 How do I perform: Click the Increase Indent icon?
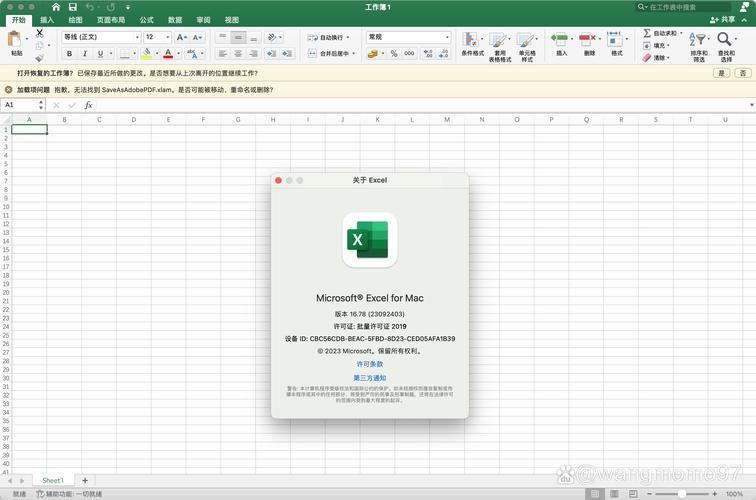(x=287, y=54)
